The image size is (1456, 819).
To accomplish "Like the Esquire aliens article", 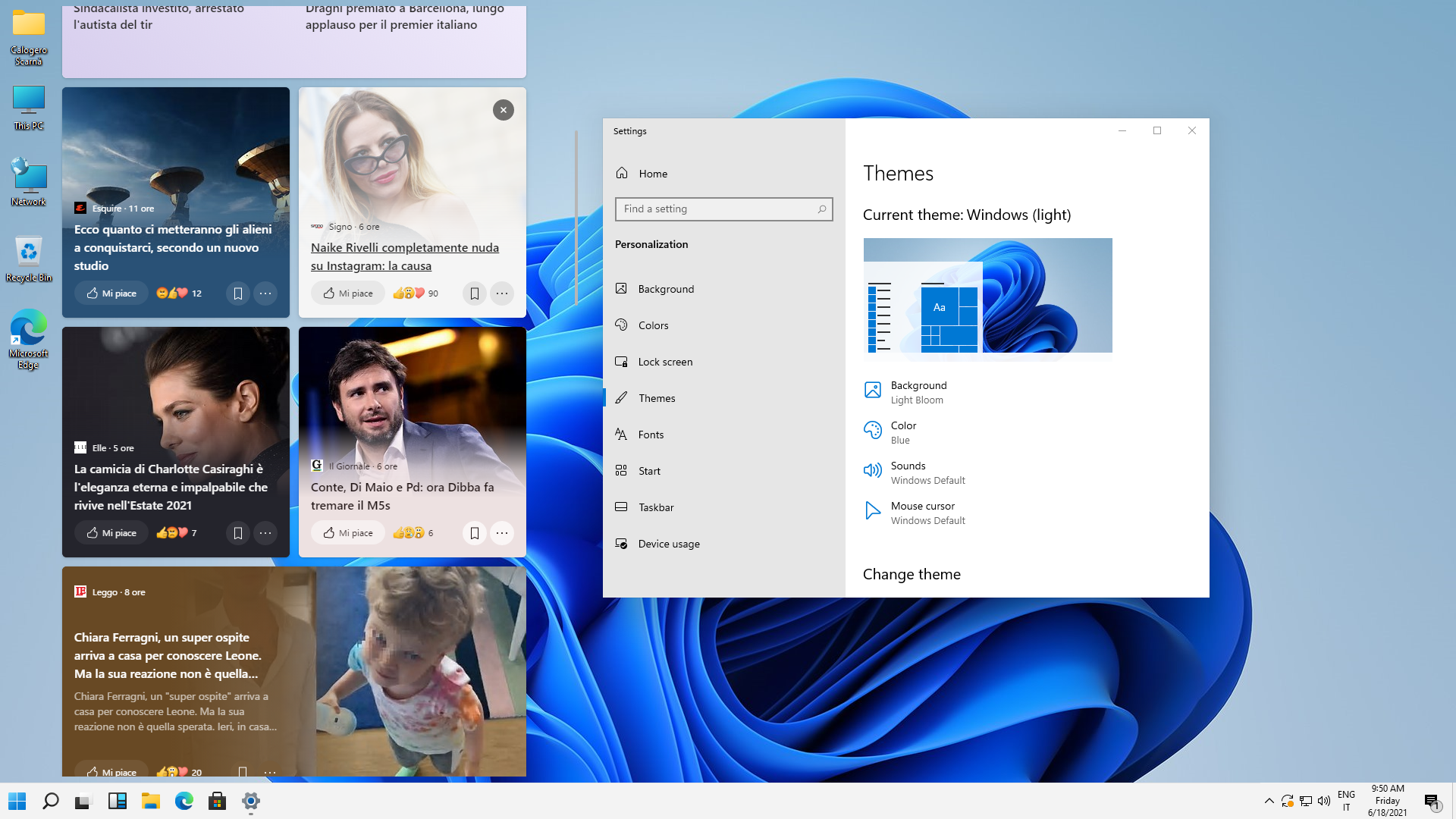I will [111, 293].
